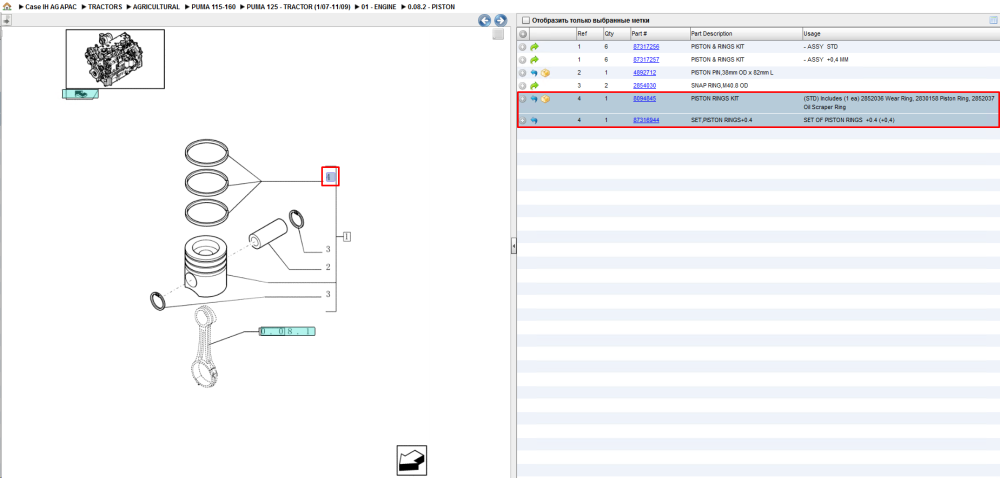Screen dimensions: 1000x478
Task: Click the blue arrow icon for part 4892712
Action: 534,73
